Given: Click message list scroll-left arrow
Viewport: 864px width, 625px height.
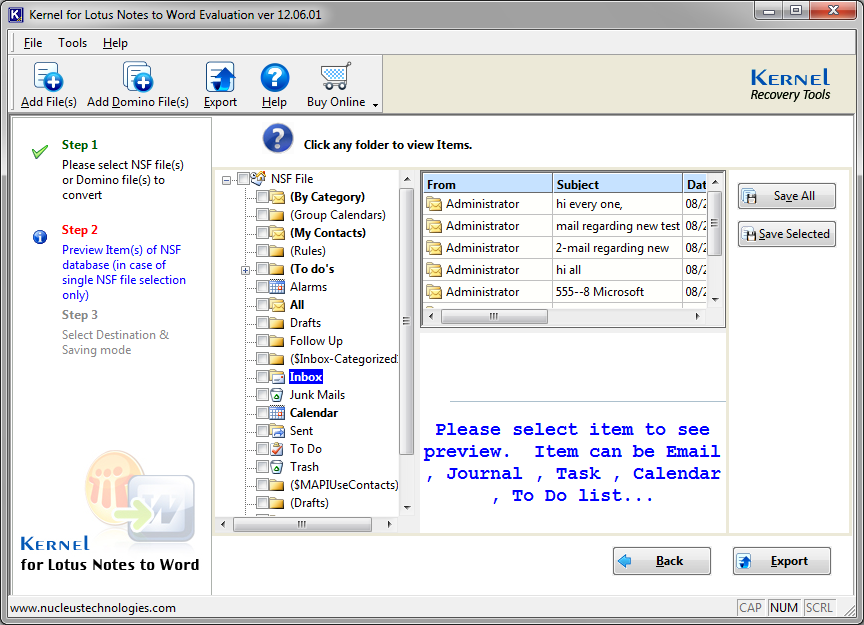Looking at the screenshot, I should coord(431,316).
